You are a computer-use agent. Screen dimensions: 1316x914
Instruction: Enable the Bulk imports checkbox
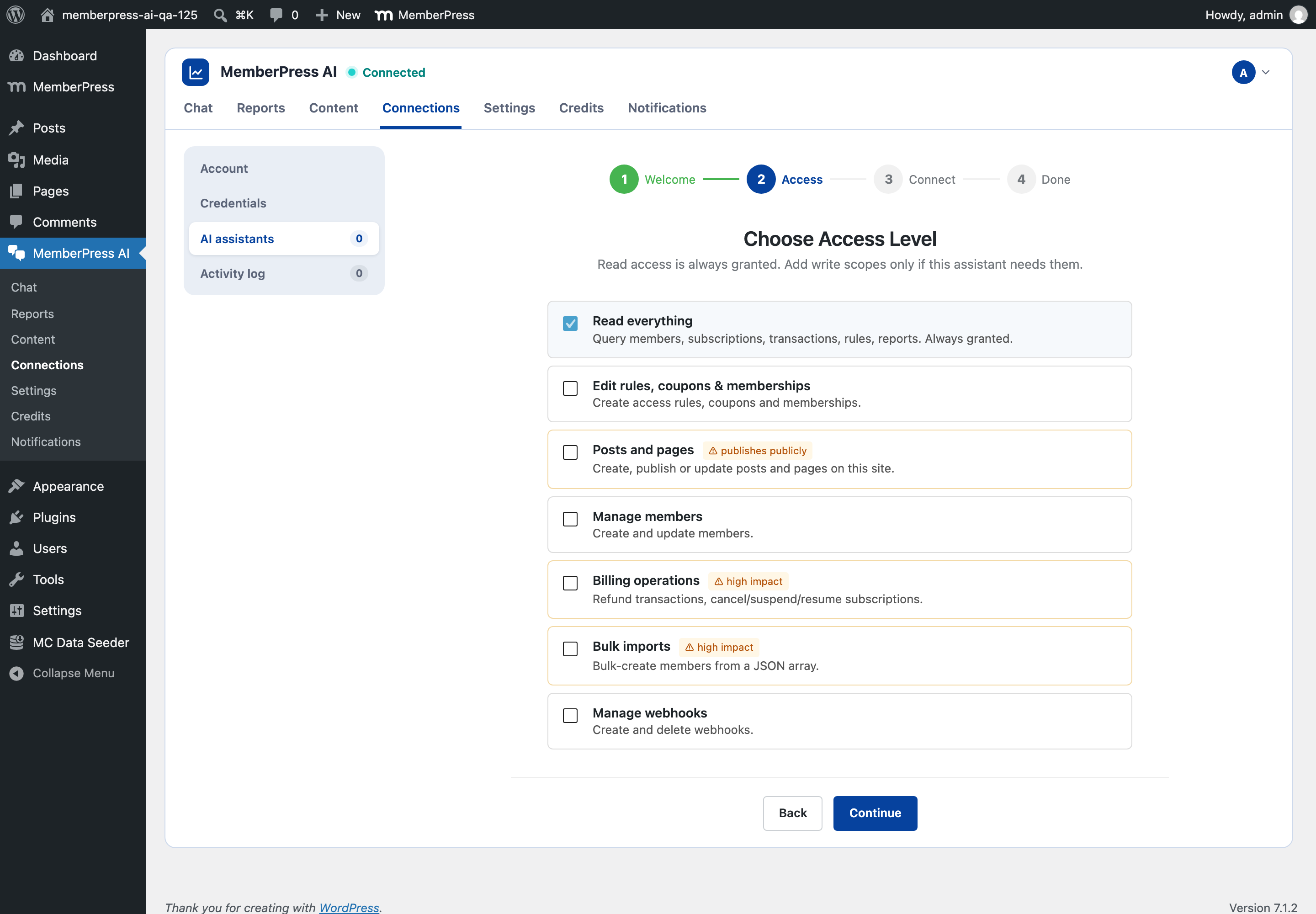570,649
